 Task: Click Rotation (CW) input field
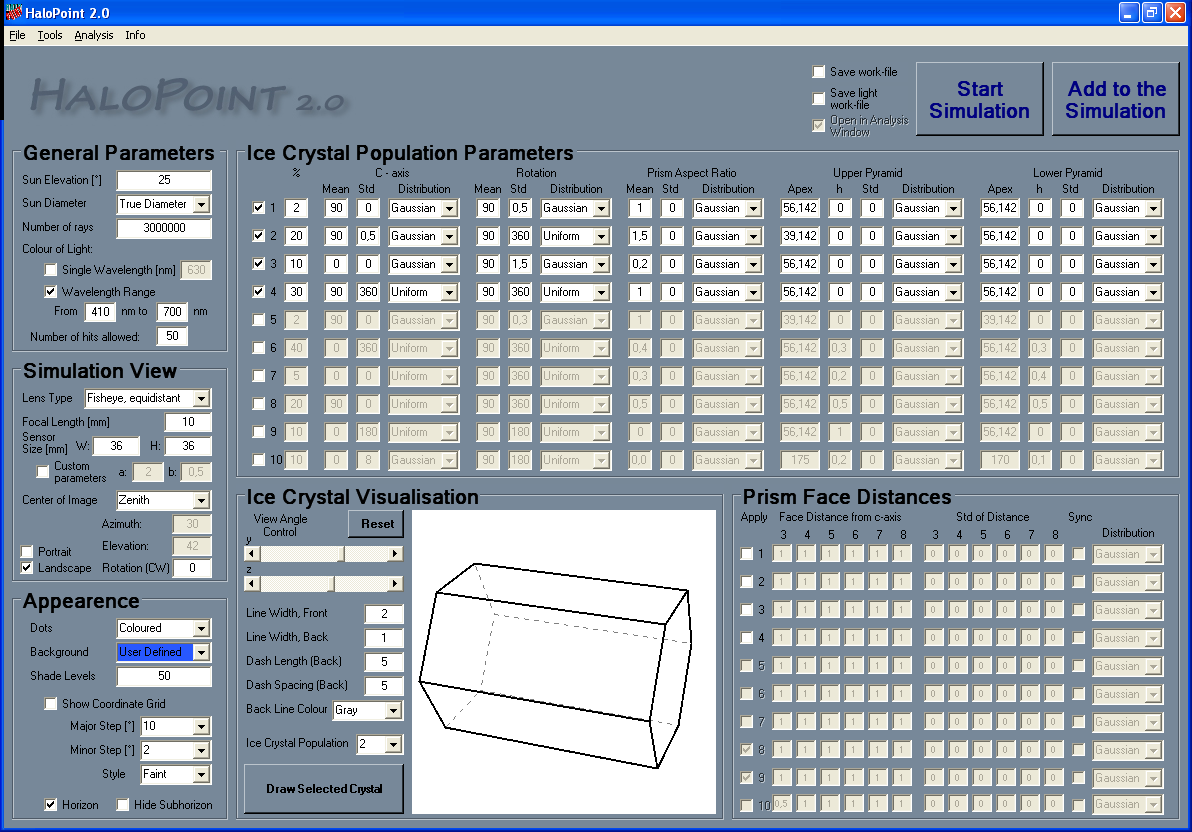tap(192, 567)
